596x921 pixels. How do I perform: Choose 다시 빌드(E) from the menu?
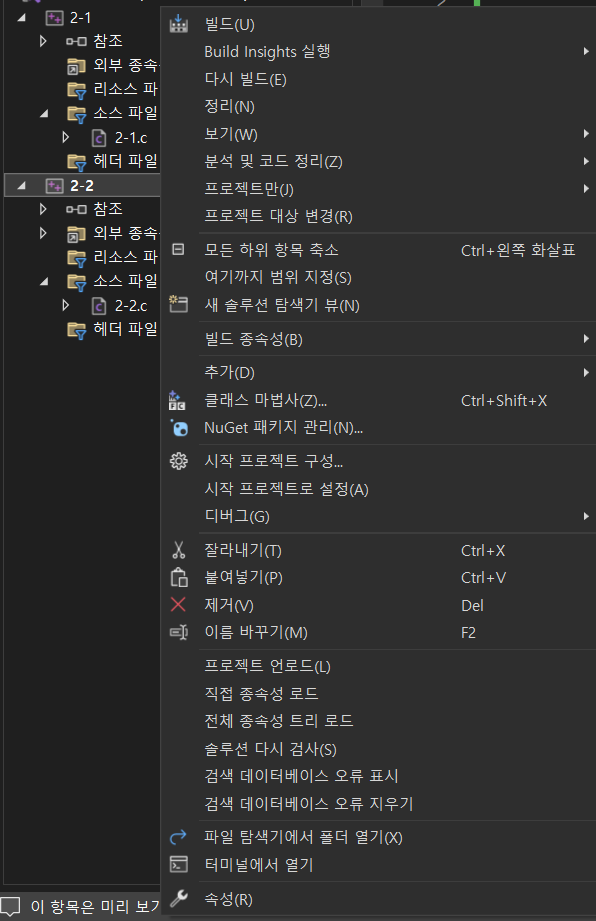pyautogui.click(x=378, y=79)
